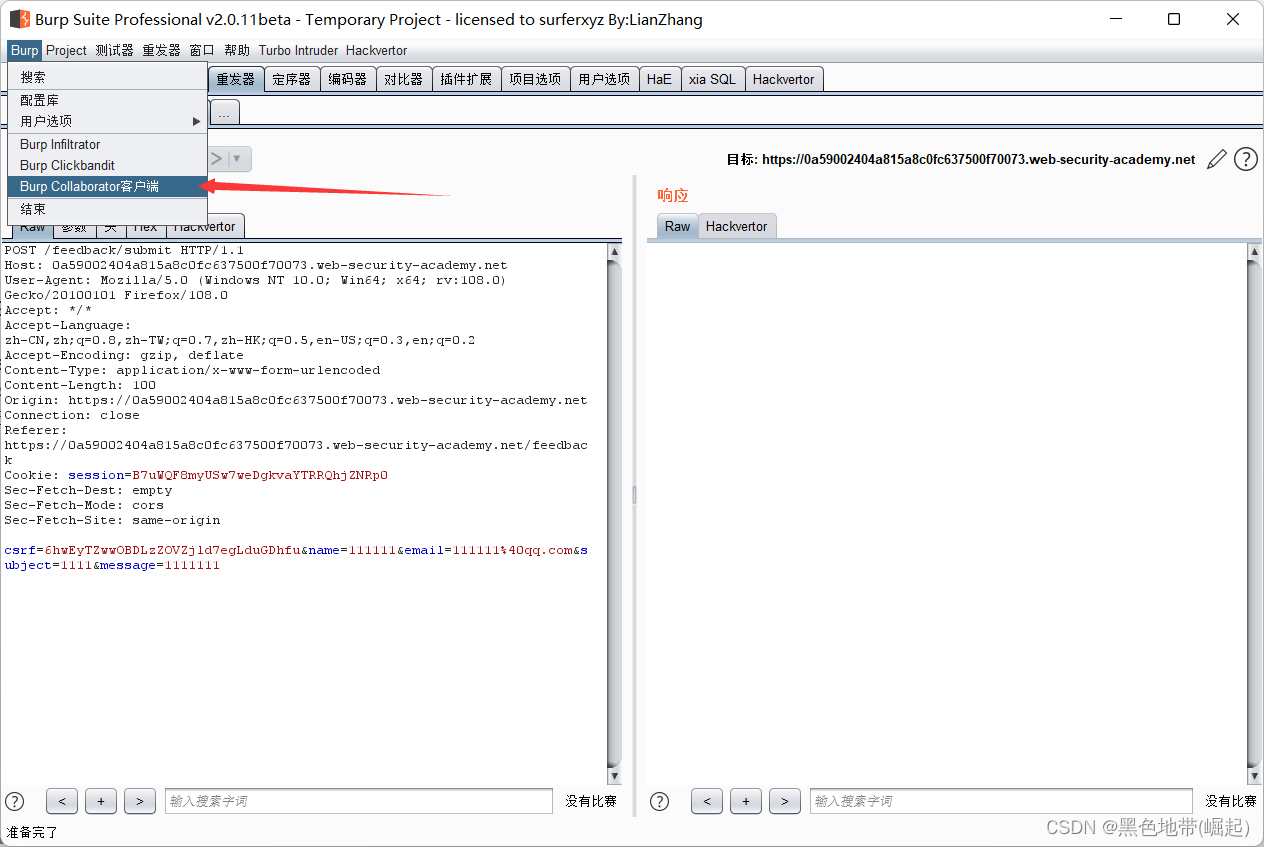This screenshot has height=847, width=1264.
Task: Click the 'Content-Length: 100' header line
Action: tap(80, 385)
